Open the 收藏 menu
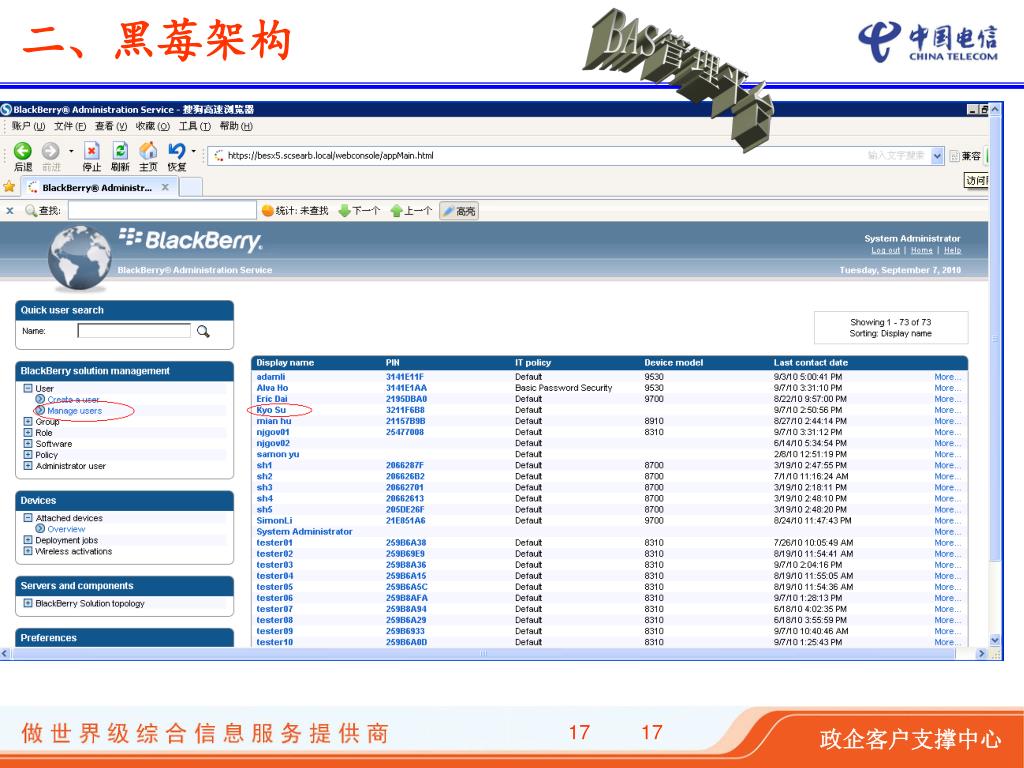The image size is (1024, 768). (x=153, y=126)
